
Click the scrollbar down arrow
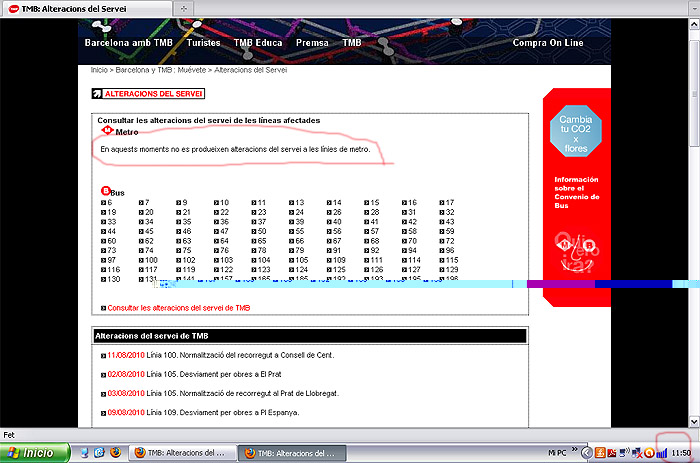point(694,421)
